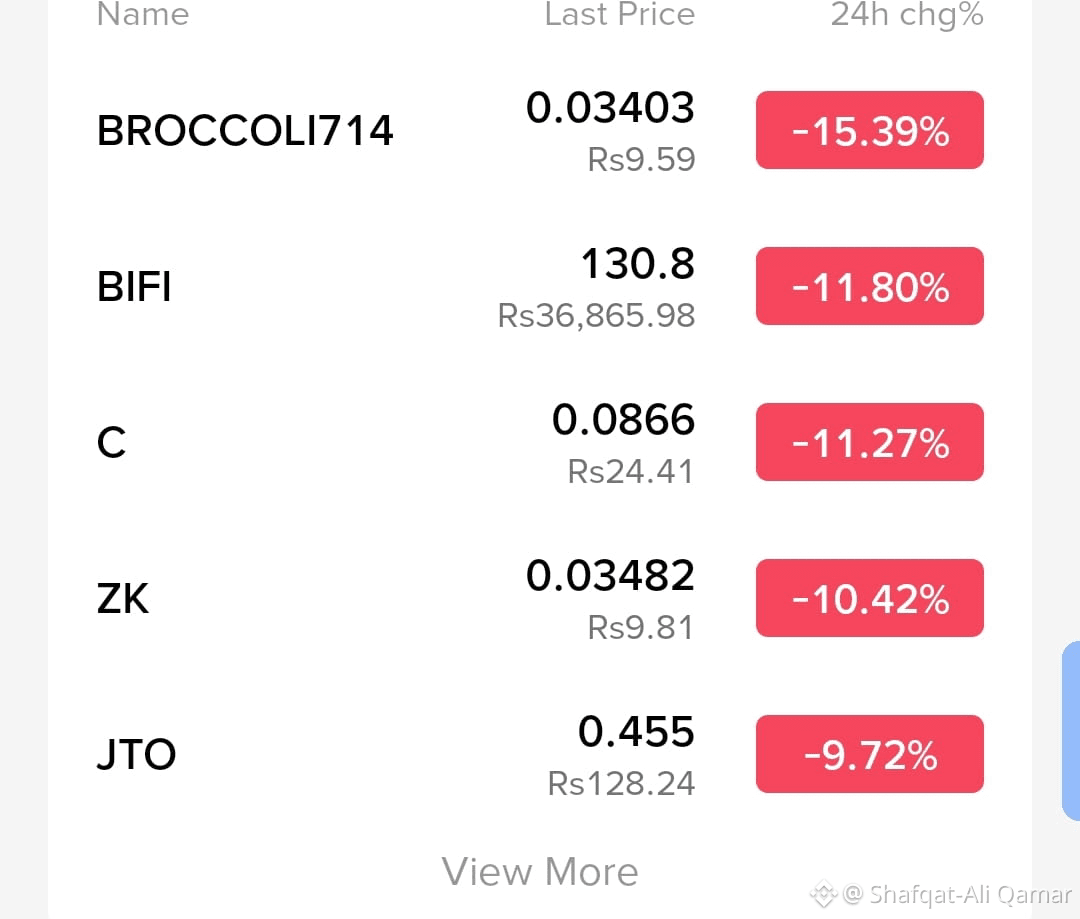Tap the C token listing
Screen dimensions: 1080x919
112,443
